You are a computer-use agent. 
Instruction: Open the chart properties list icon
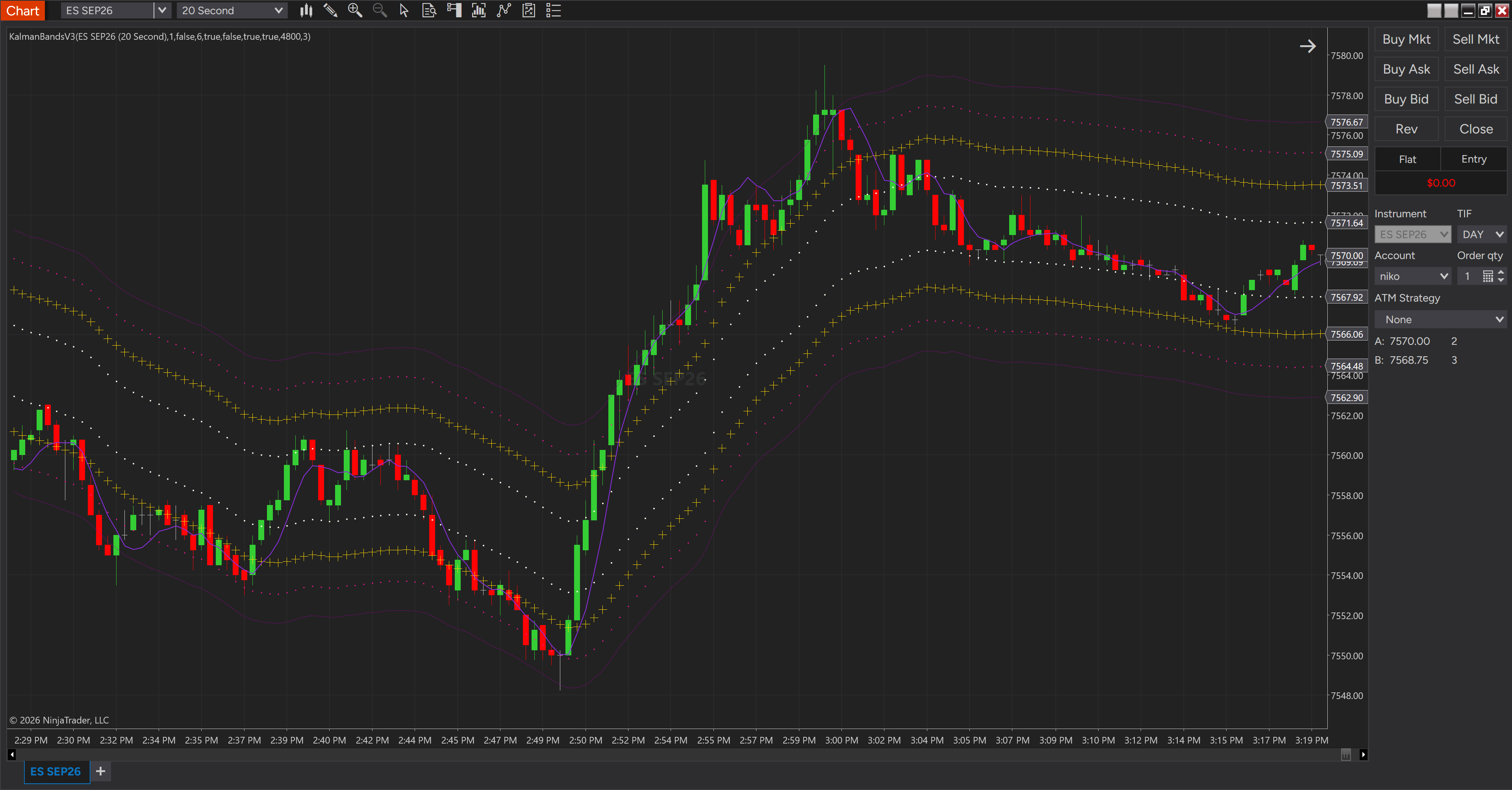point(554,10)
